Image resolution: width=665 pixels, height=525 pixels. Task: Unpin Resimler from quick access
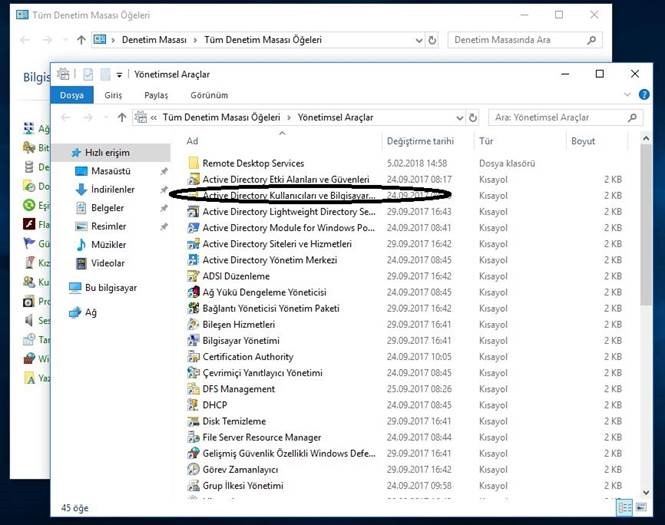pos(164,226)
